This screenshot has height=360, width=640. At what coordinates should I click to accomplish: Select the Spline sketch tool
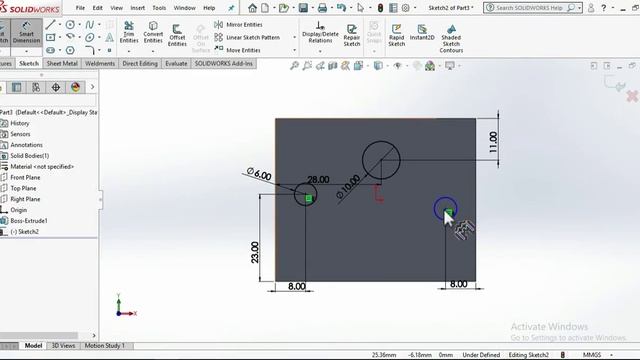(x=90, y=24)
